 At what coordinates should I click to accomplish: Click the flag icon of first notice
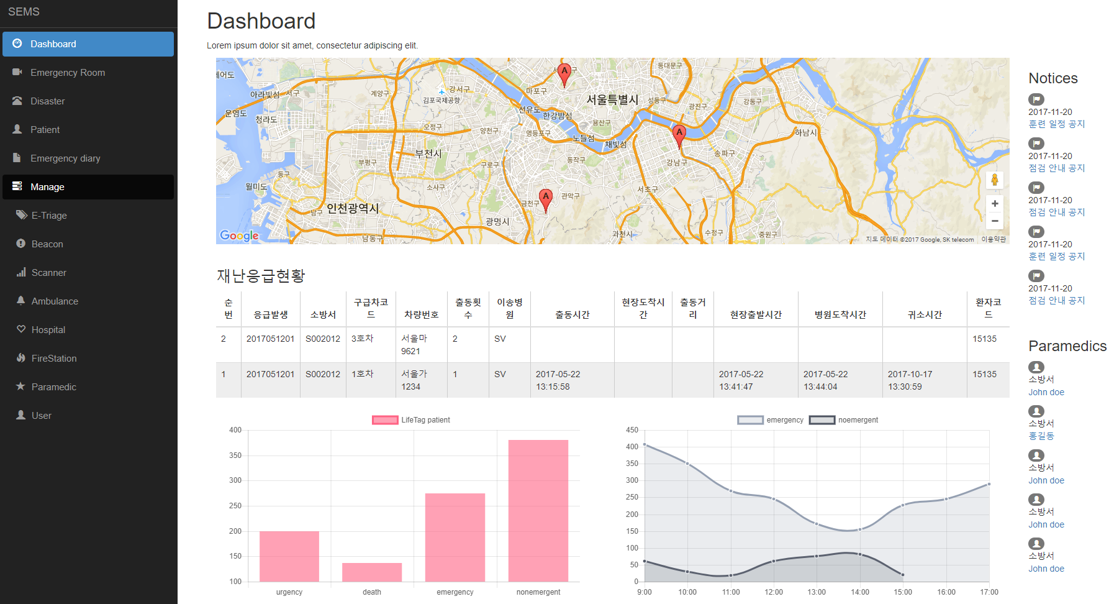click(1036, 100)
